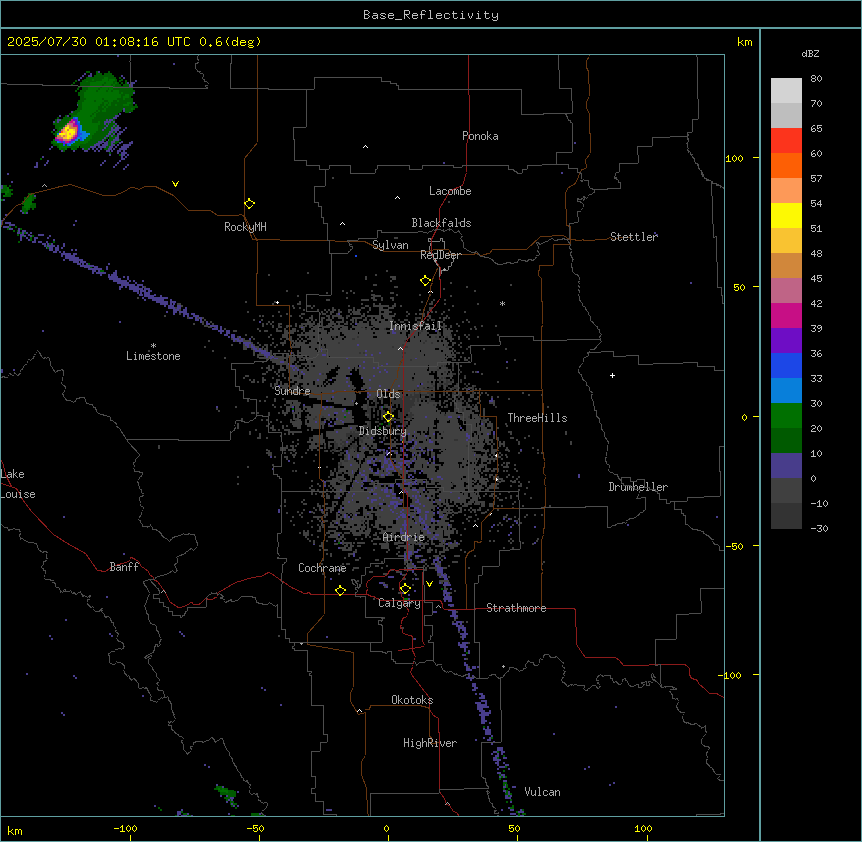Click the Airdrie label
862x842 pixels.
tap(404, 537)
